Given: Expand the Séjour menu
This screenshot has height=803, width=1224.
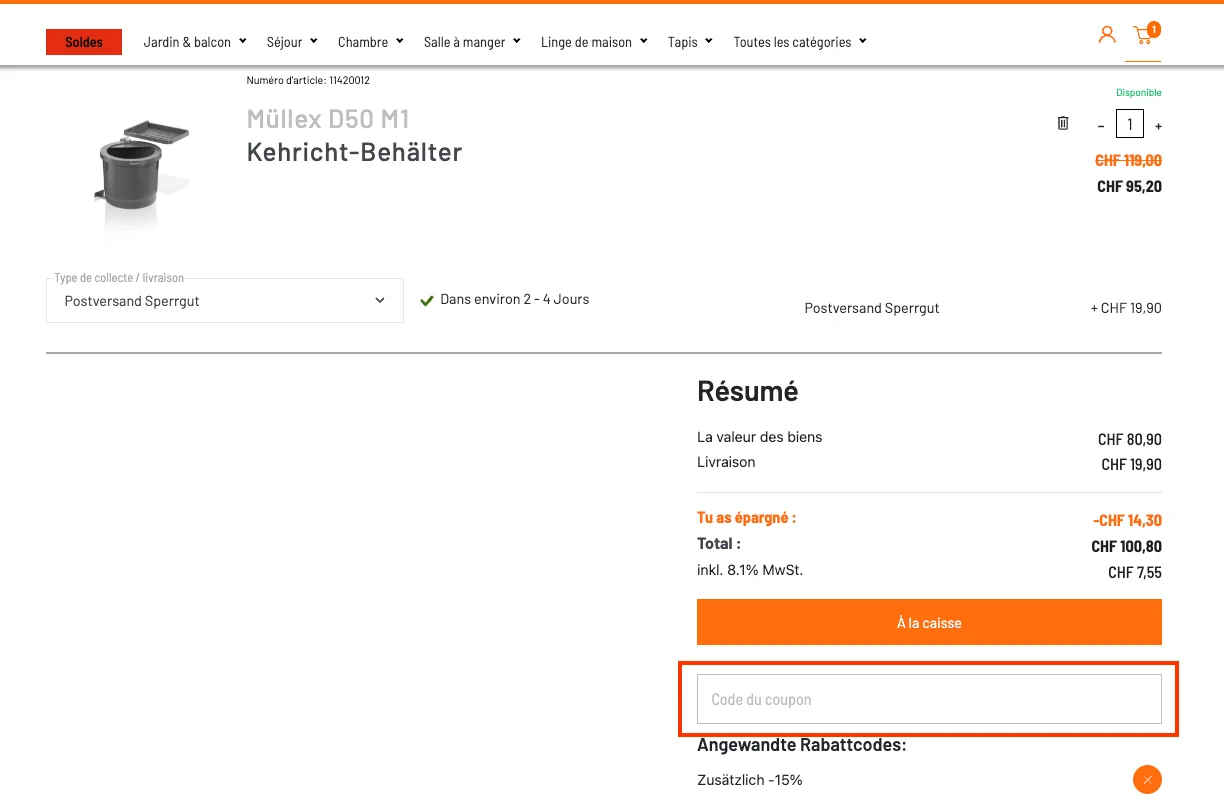Looking at the screenshot, I should tap(292, 42).
